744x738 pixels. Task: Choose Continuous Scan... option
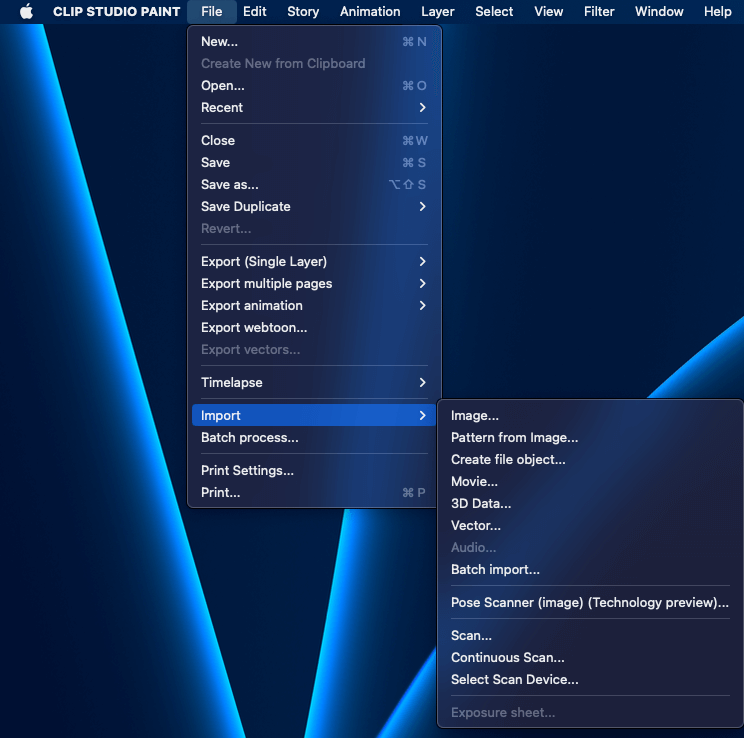click(590, 658)
